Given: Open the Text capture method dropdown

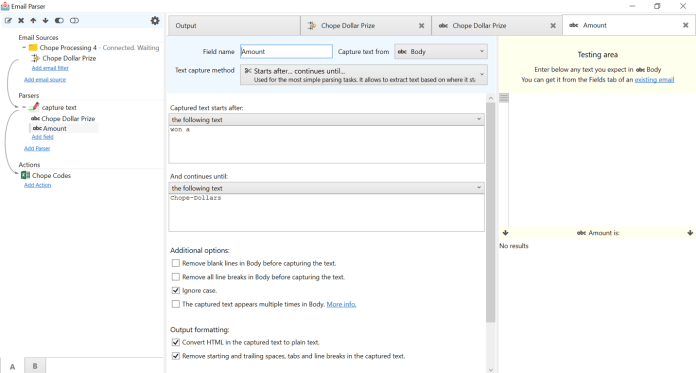Looking at the screenshot, I should click(x=364, y=75).
